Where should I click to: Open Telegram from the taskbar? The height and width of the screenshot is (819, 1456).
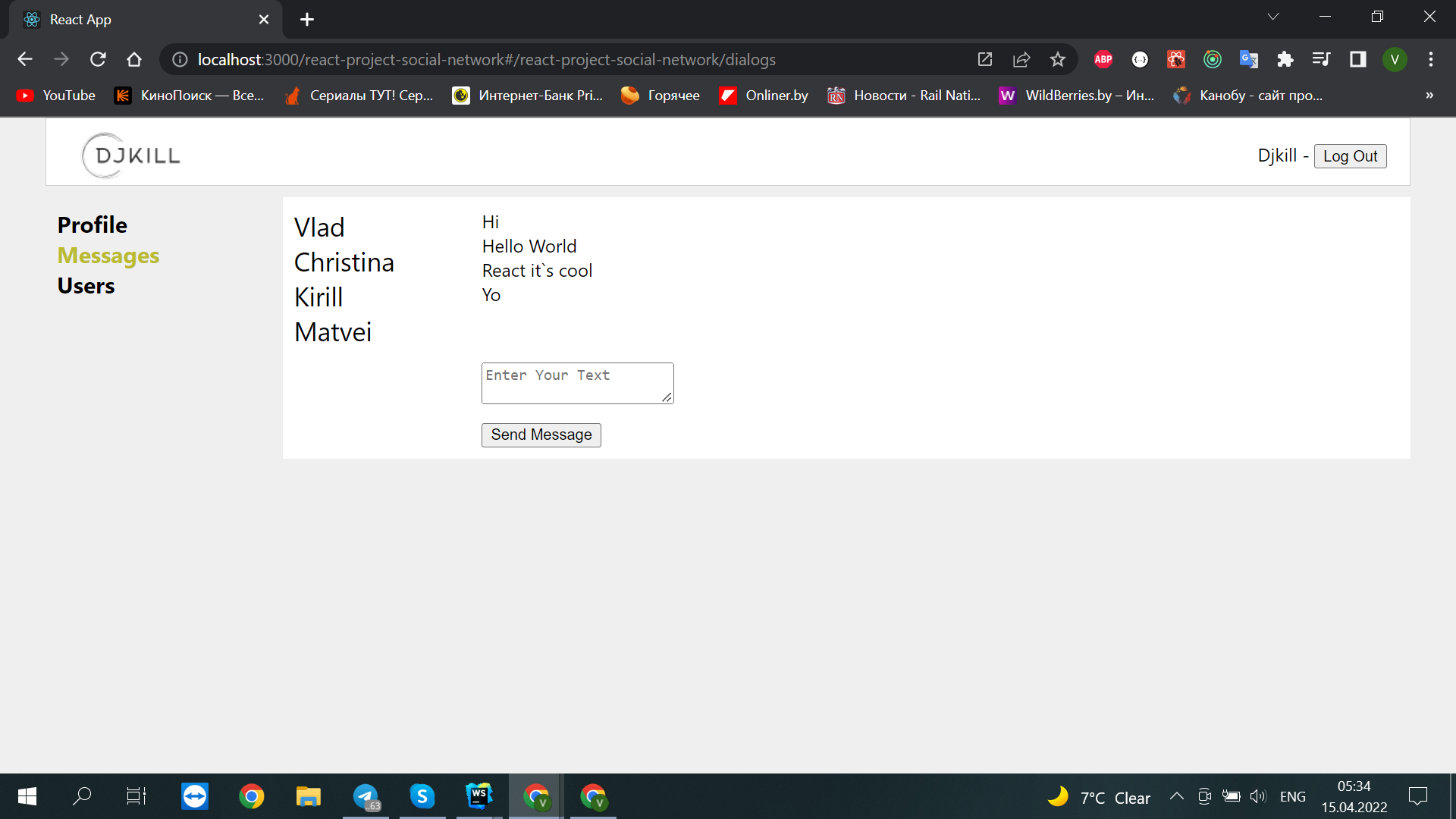tap(366, 796)
